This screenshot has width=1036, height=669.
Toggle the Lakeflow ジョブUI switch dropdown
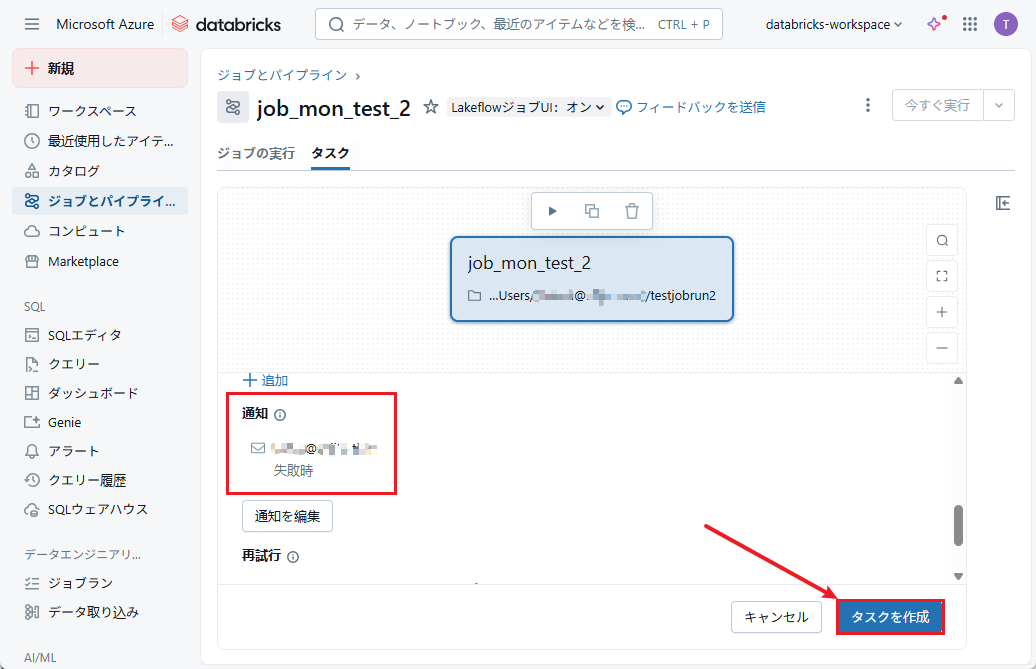click(x=529, y=107)
